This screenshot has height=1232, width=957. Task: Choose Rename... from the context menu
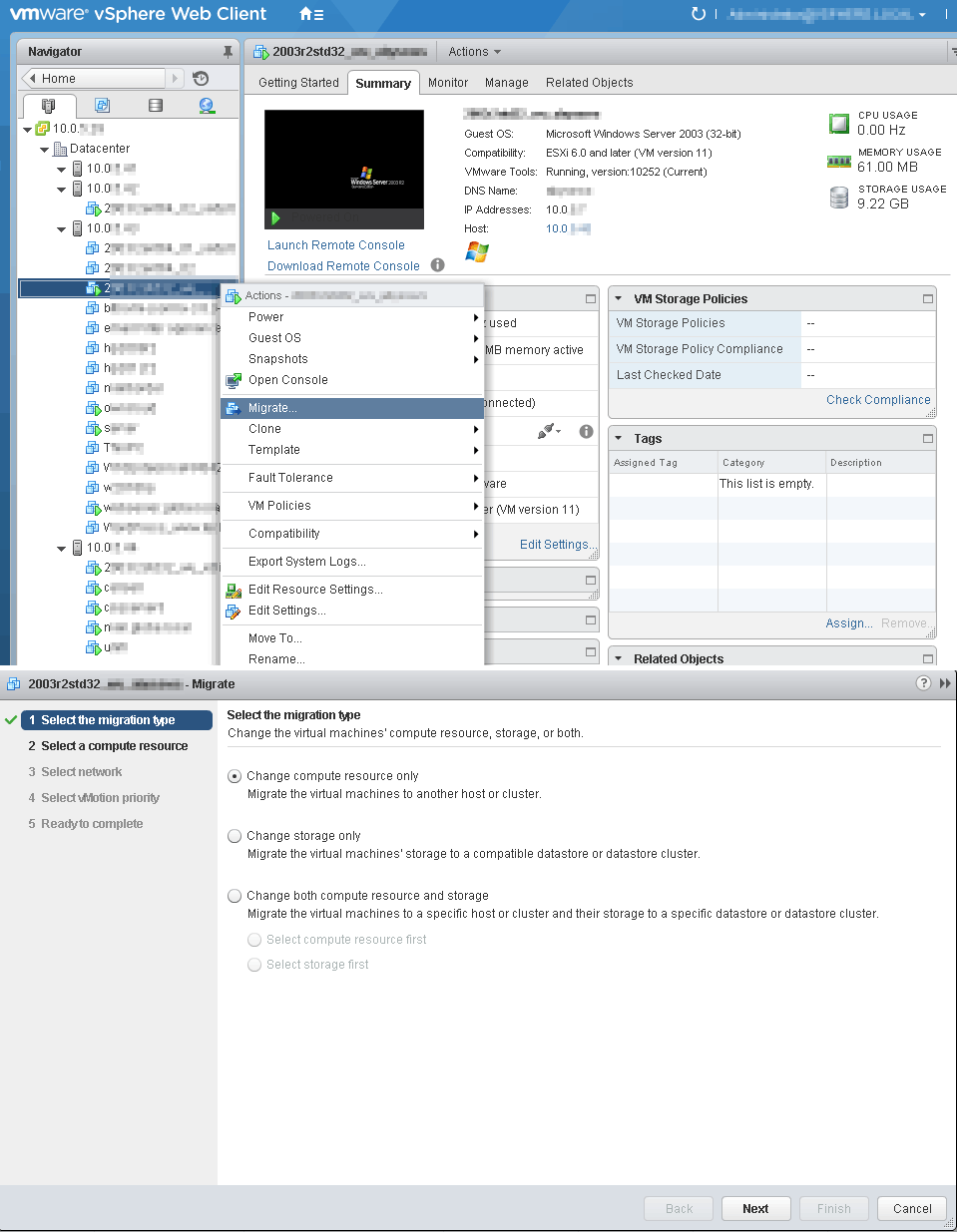(x=352, y=659)
